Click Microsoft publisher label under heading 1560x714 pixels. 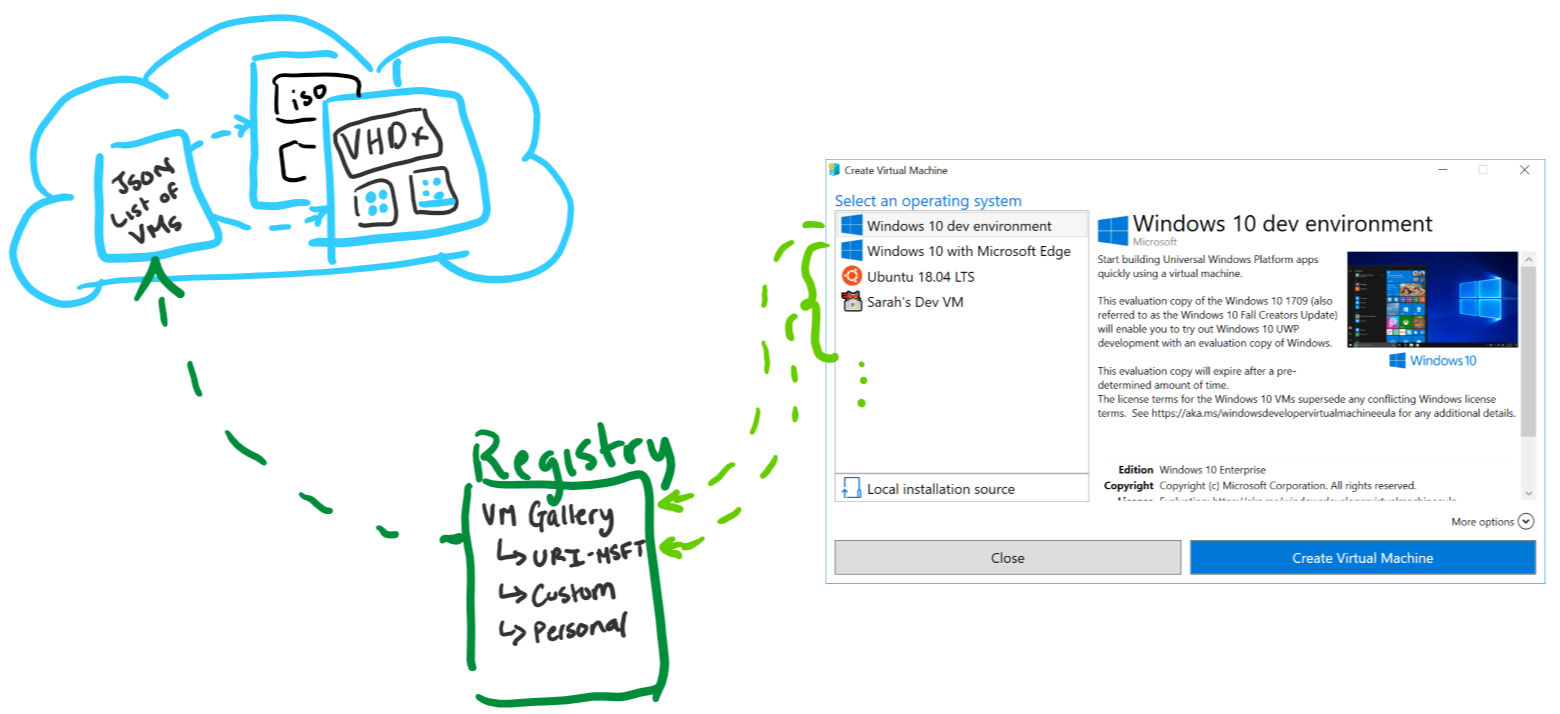coord(1155,242)
